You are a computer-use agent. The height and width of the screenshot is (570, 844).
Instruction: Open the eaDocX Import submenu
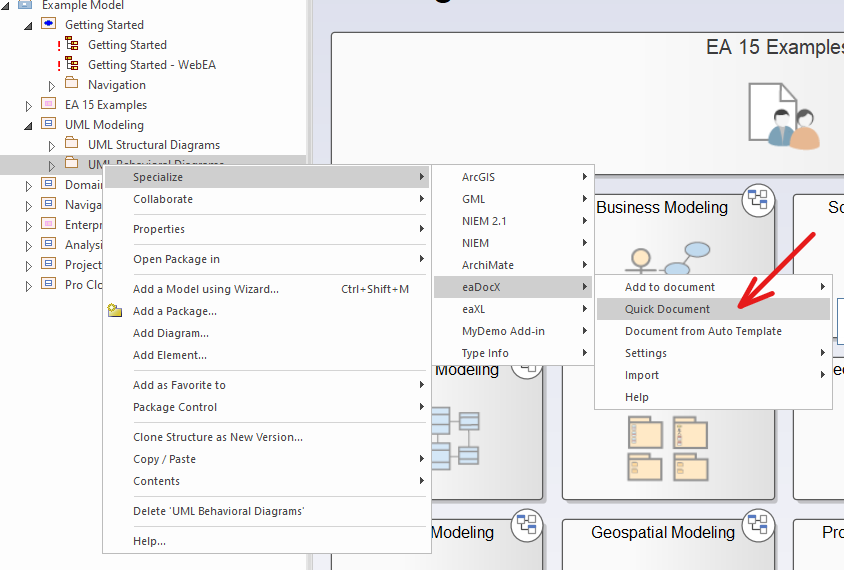(x=713, y=376)
